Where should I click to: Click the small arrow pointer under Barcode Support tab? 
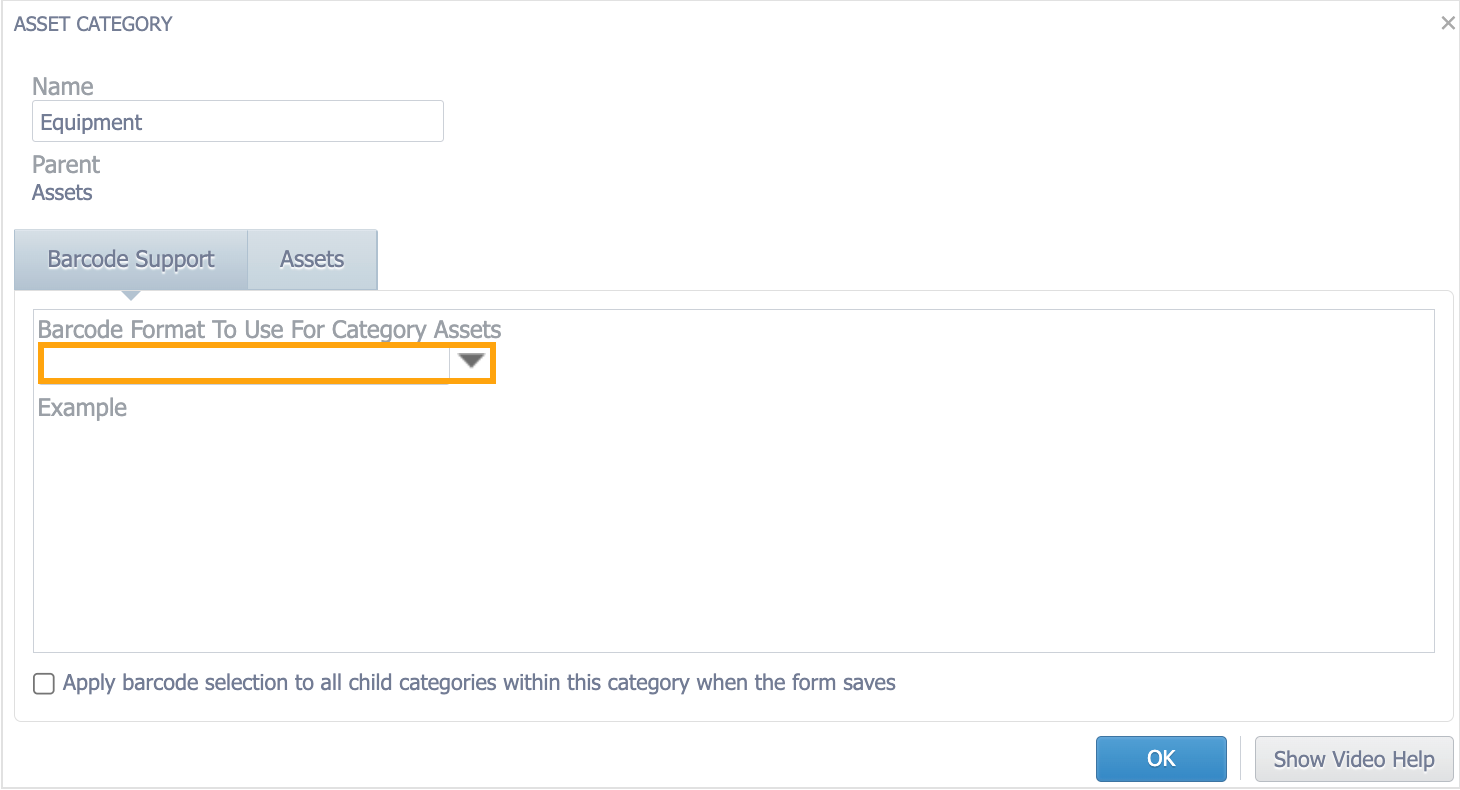tap(130, 295)
